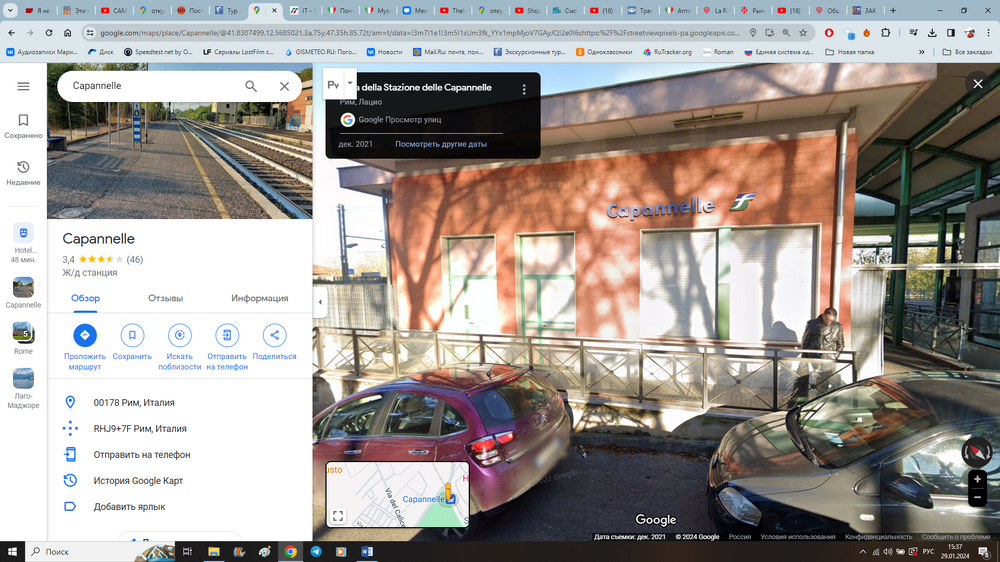Close Street View with the X button
The image size is (1000, 562).
click(x=978, y=84)
